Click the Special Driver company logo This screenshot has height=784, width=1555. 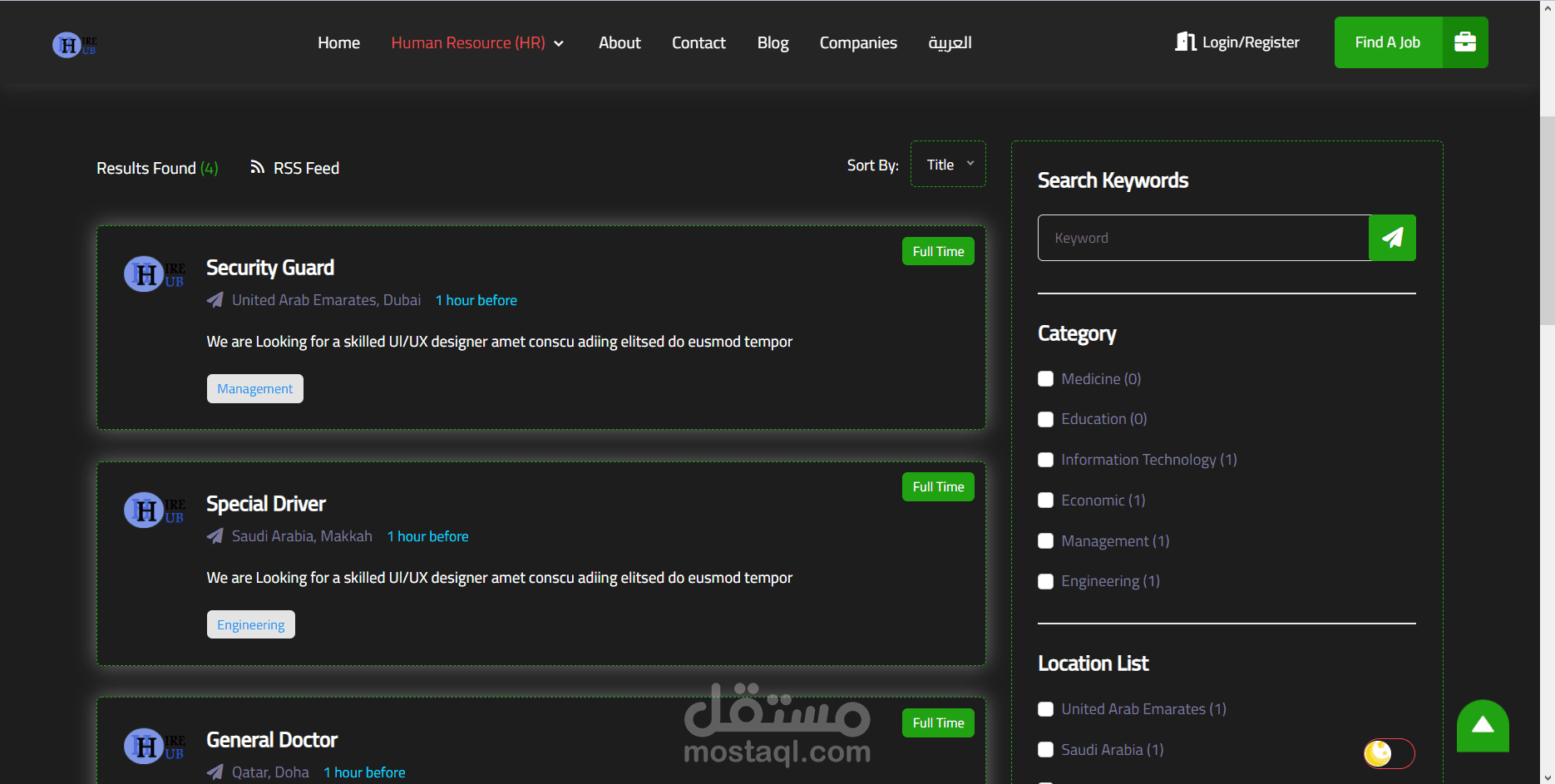point(155,510)
